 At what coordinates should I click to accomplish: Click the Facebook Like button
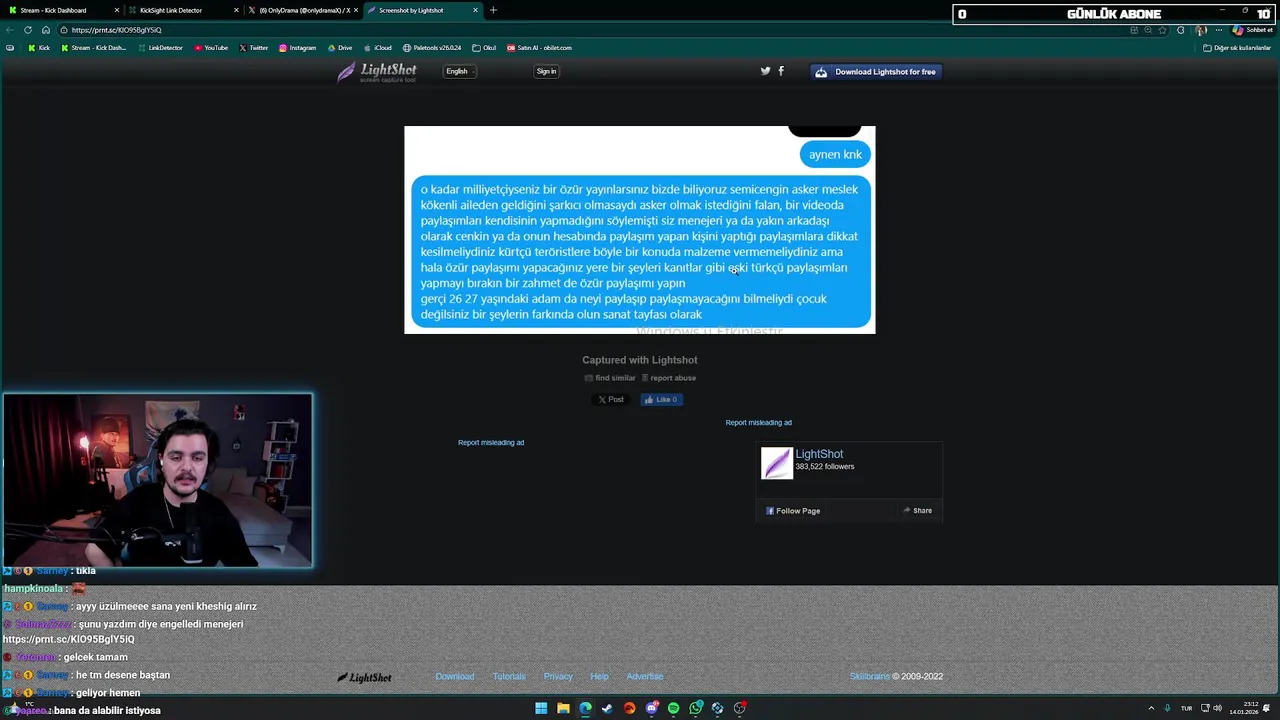pos(661,400)
